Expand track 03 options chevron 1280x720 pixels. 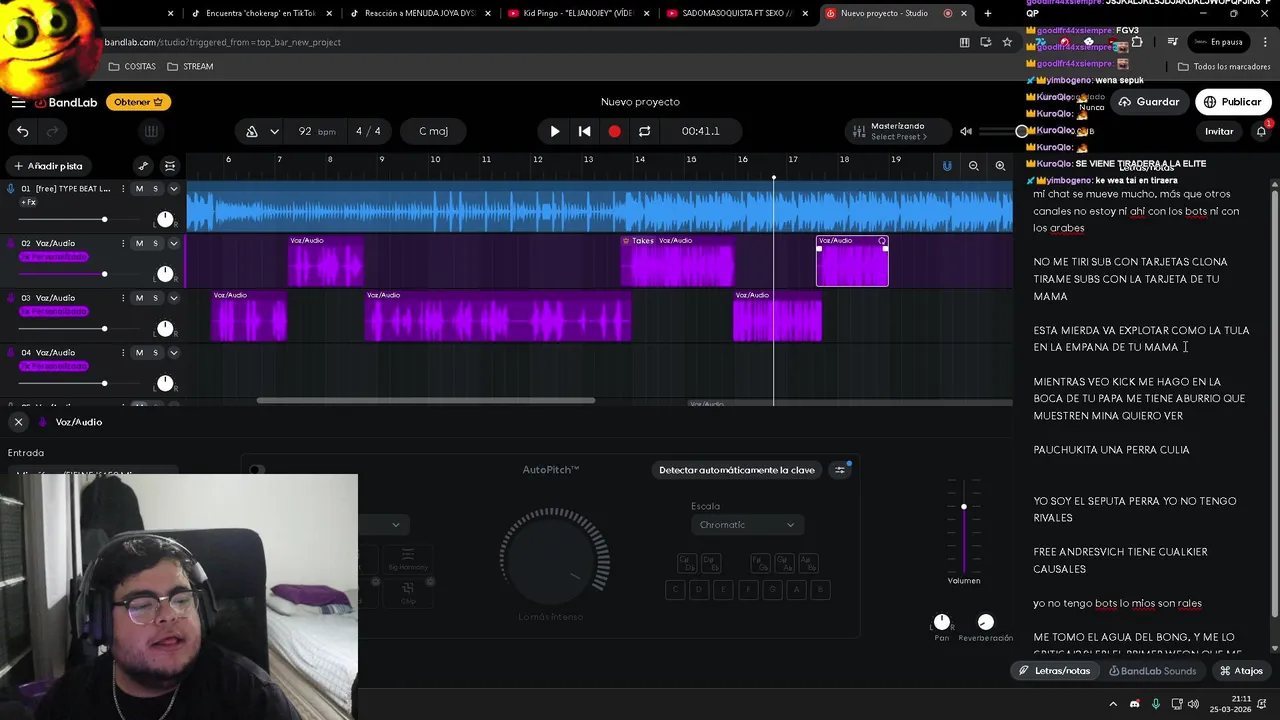click(173, 298)
